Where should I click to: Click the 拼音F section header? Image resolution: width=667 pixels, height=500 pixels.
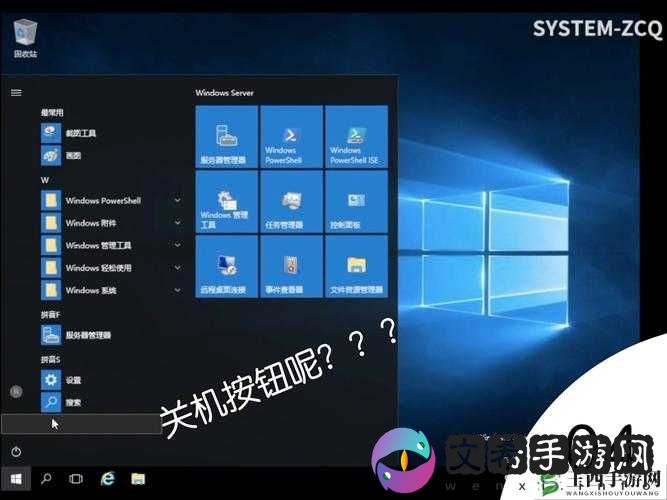point(50,314)
